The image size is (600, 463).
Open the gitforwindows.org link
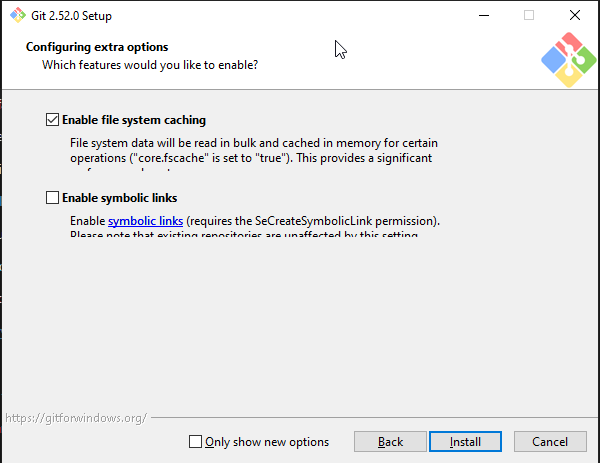click(x=76, y=417)
